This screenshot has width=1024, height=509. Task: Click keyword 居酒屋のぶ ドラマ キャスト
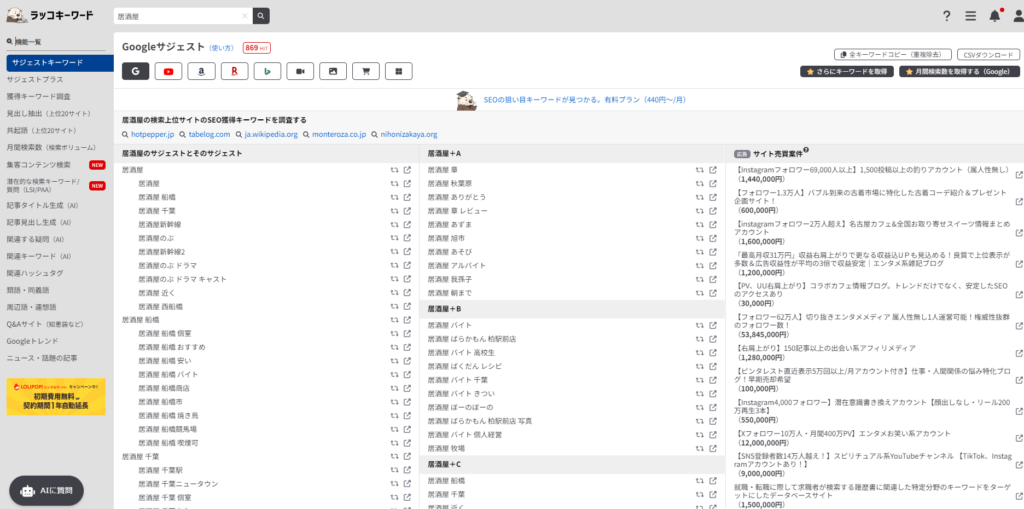click(x=182, y=279)
